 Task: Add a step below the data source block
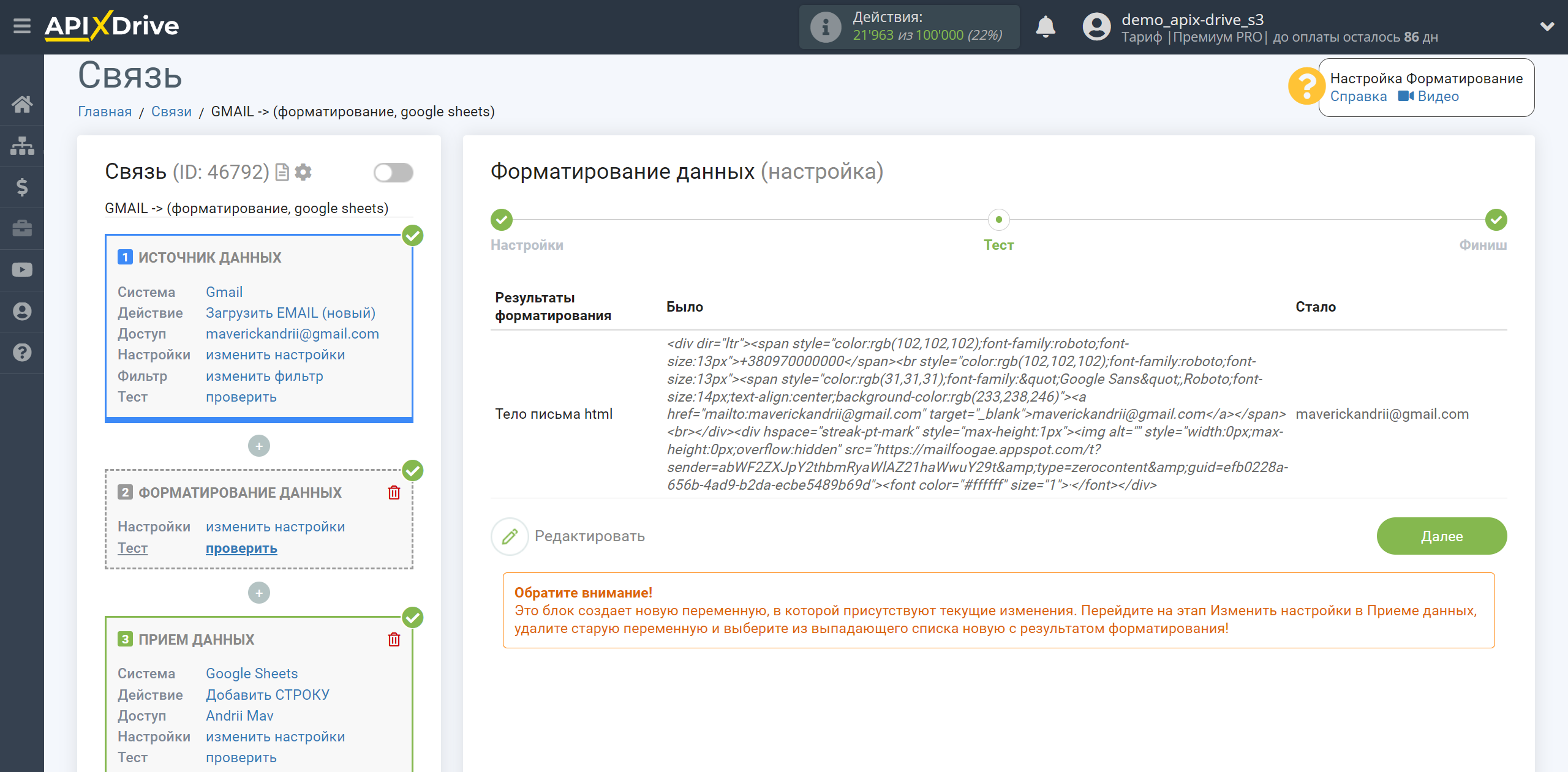click(259, 446)
